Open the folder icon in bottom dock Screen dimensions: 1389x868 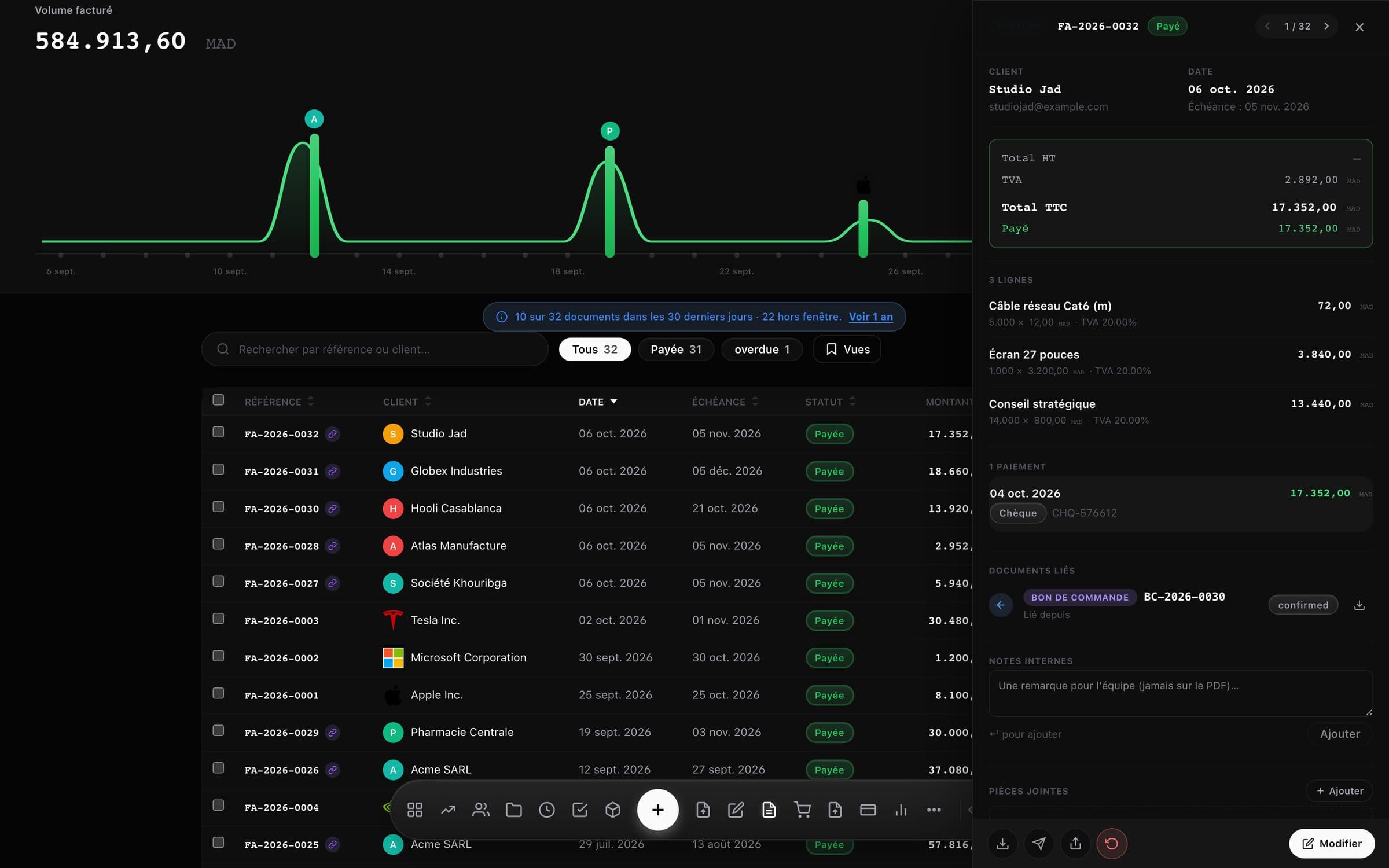pyautogui.click(x=514, y=810)
